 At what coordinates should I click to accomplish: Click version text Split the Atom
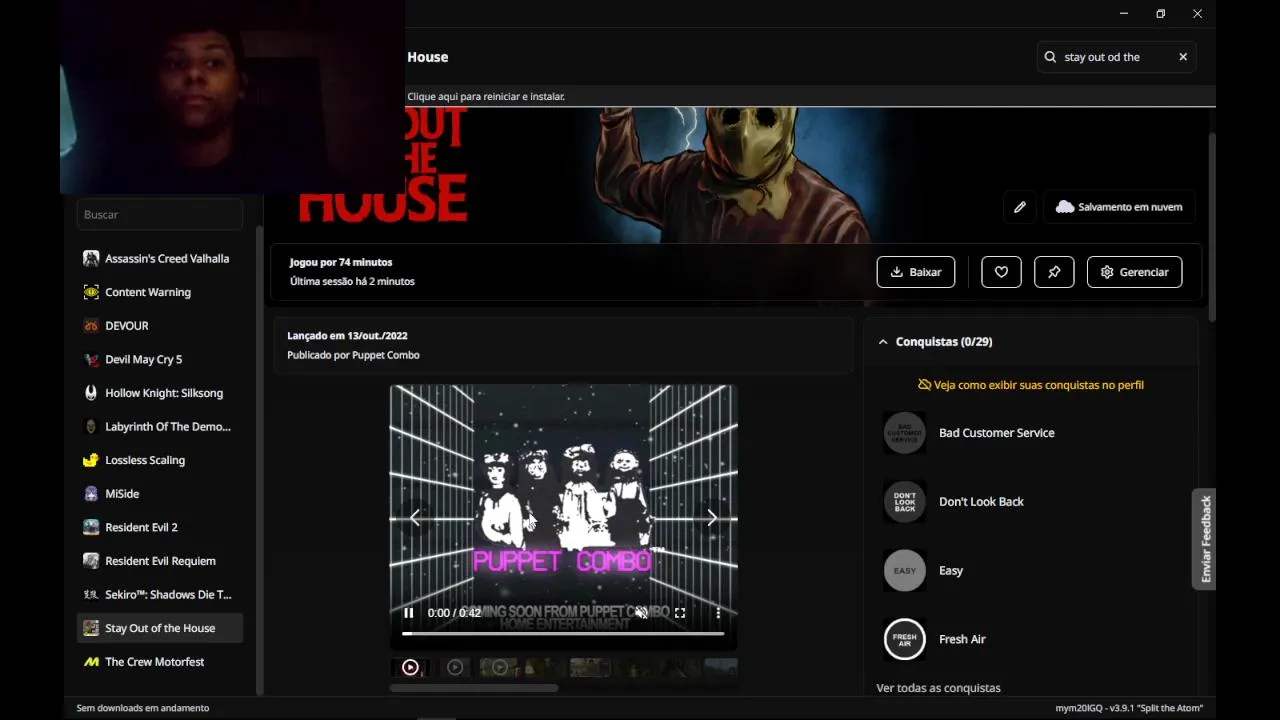coord(1129,708)
